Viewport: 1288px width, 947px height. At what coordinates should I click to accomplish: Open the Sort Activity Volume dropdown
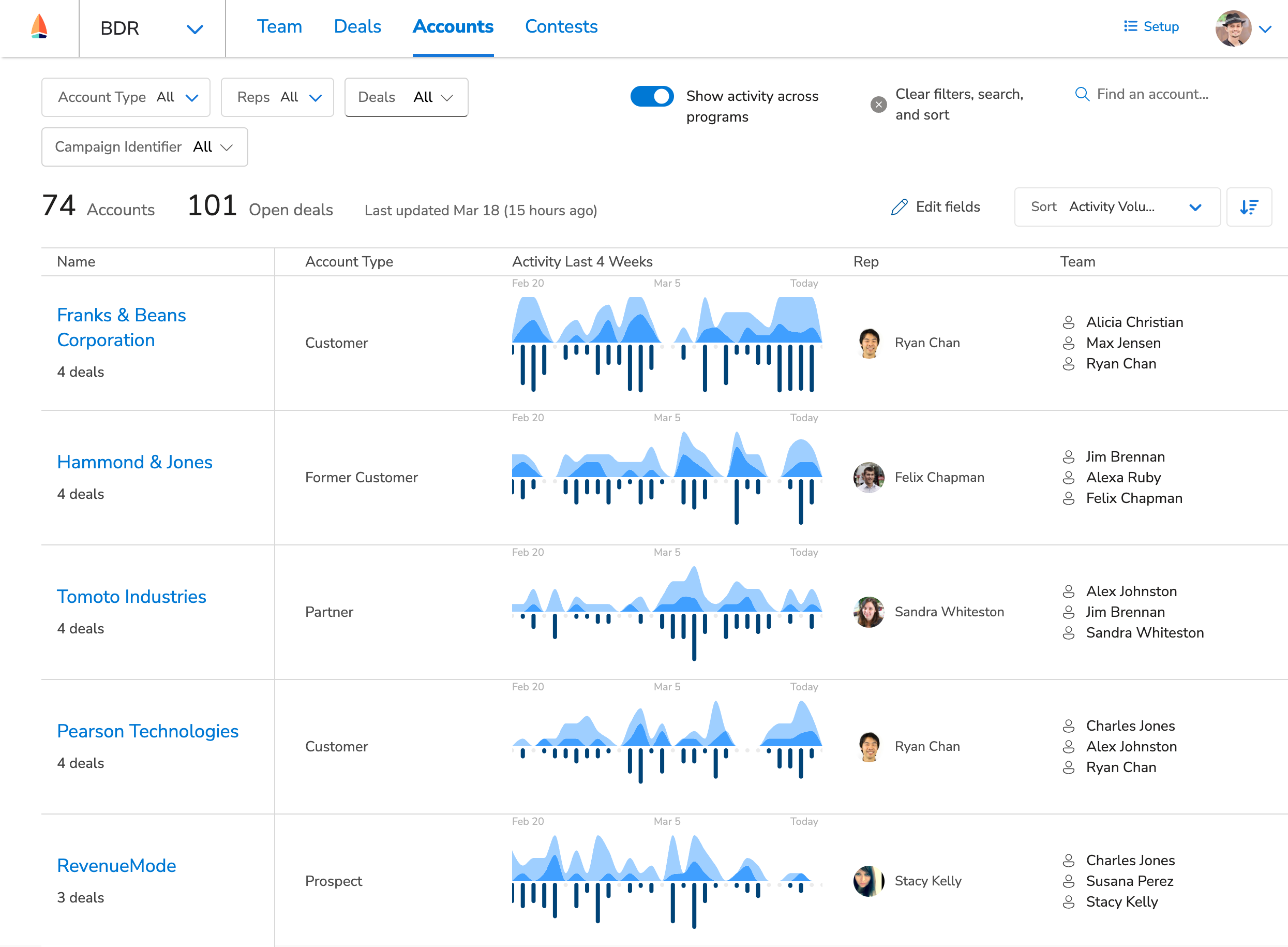point(1117,207)
